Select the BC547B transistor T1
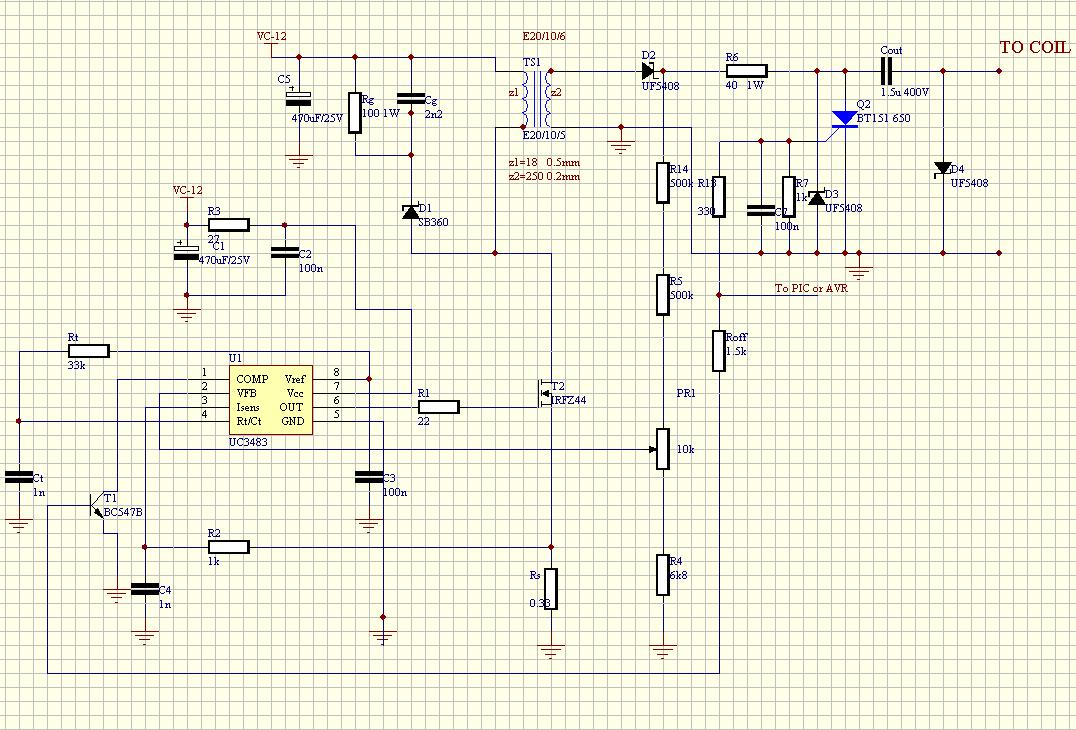Viewport: 1076px width, 730px height. [97, 505]
